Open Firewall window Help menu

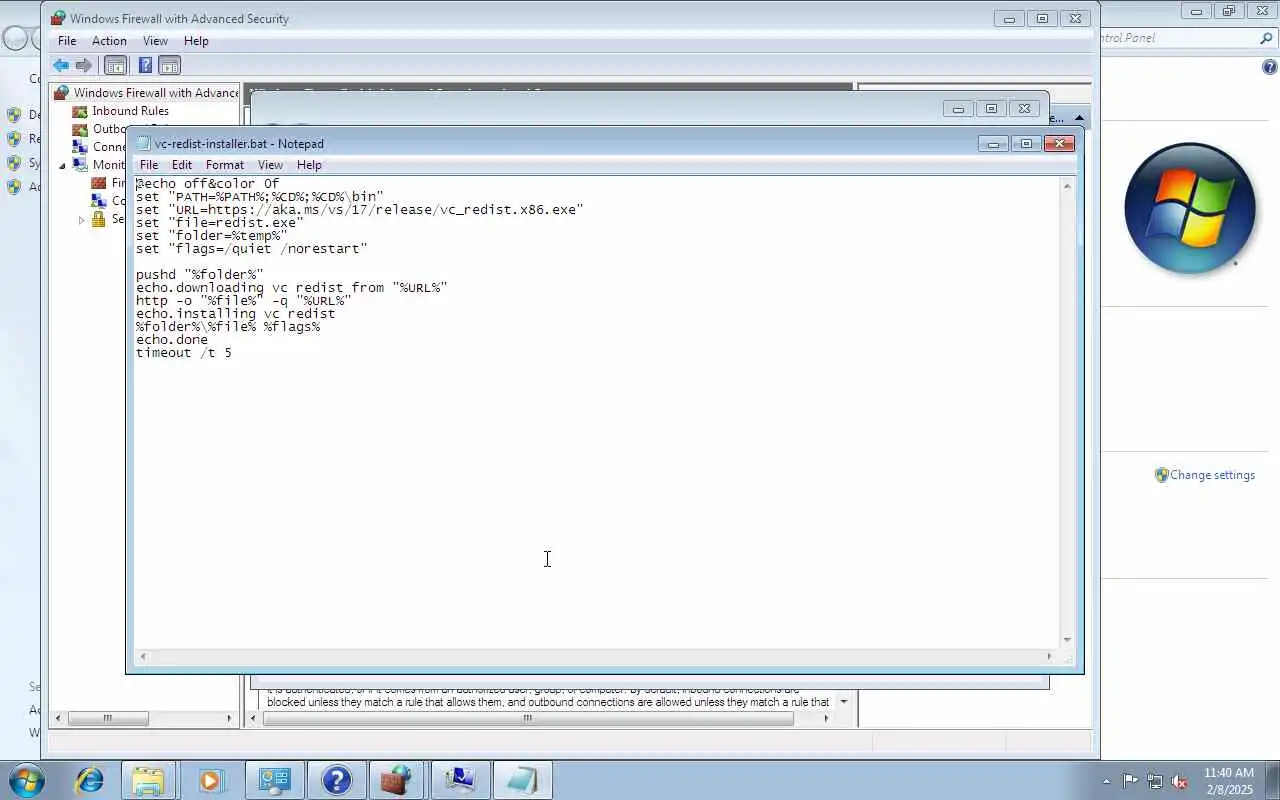pos(196,41)
